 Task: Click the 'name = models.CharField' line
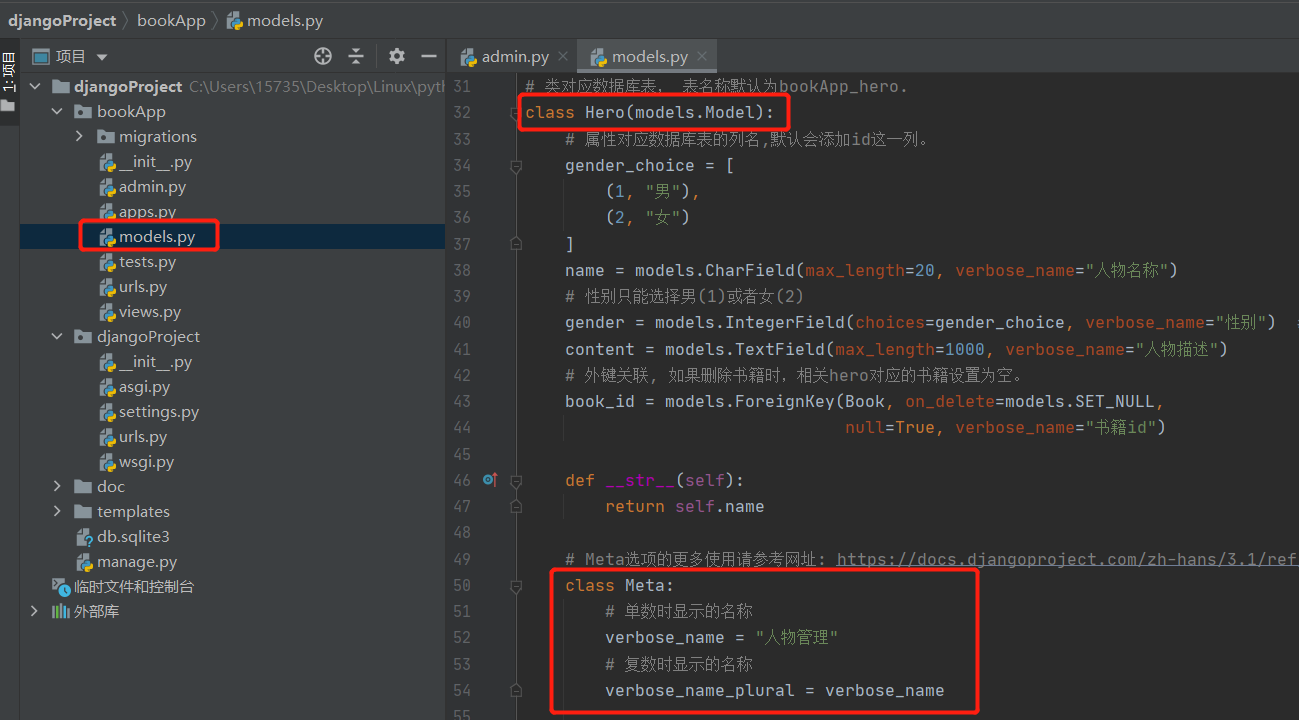tap(871, 270)
